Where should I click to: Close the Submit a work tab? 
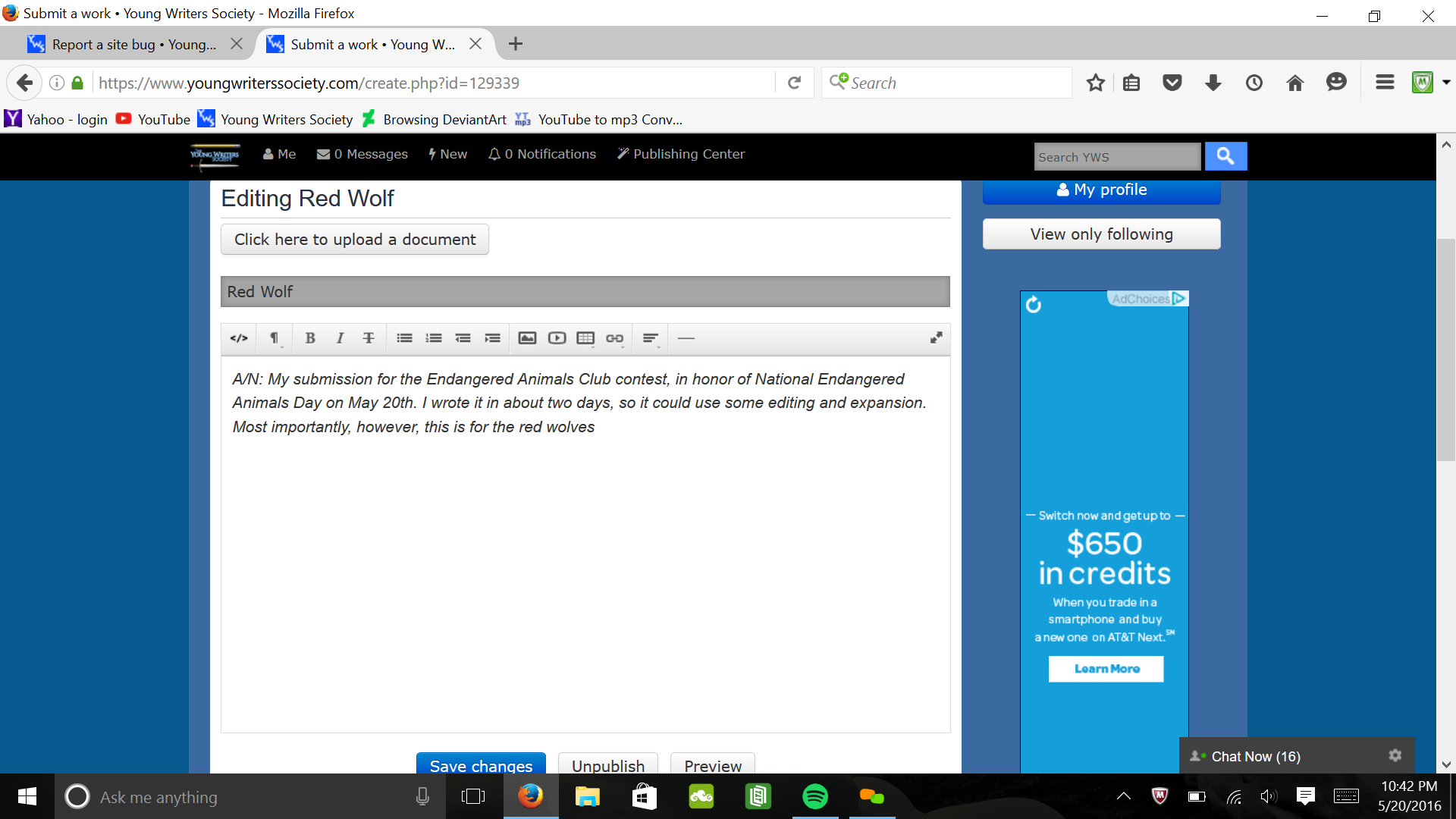click(475, 44)
